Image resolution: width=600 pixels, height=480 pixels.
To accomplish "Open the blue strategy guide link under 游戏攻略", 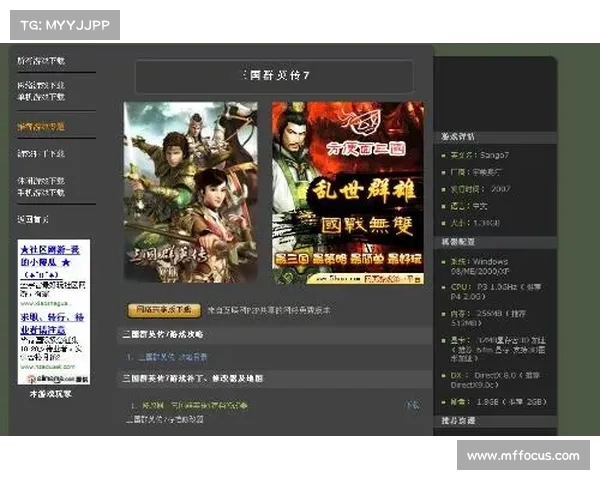I will click(173, 357).
